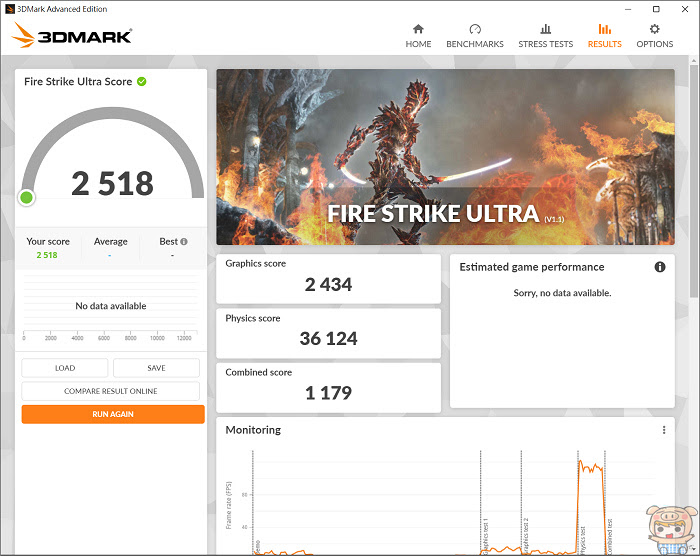The height and width of the screenshot is (556, 700).
Task: Click the Fire Strike Ultra banner image
Action: coord(445,157)
